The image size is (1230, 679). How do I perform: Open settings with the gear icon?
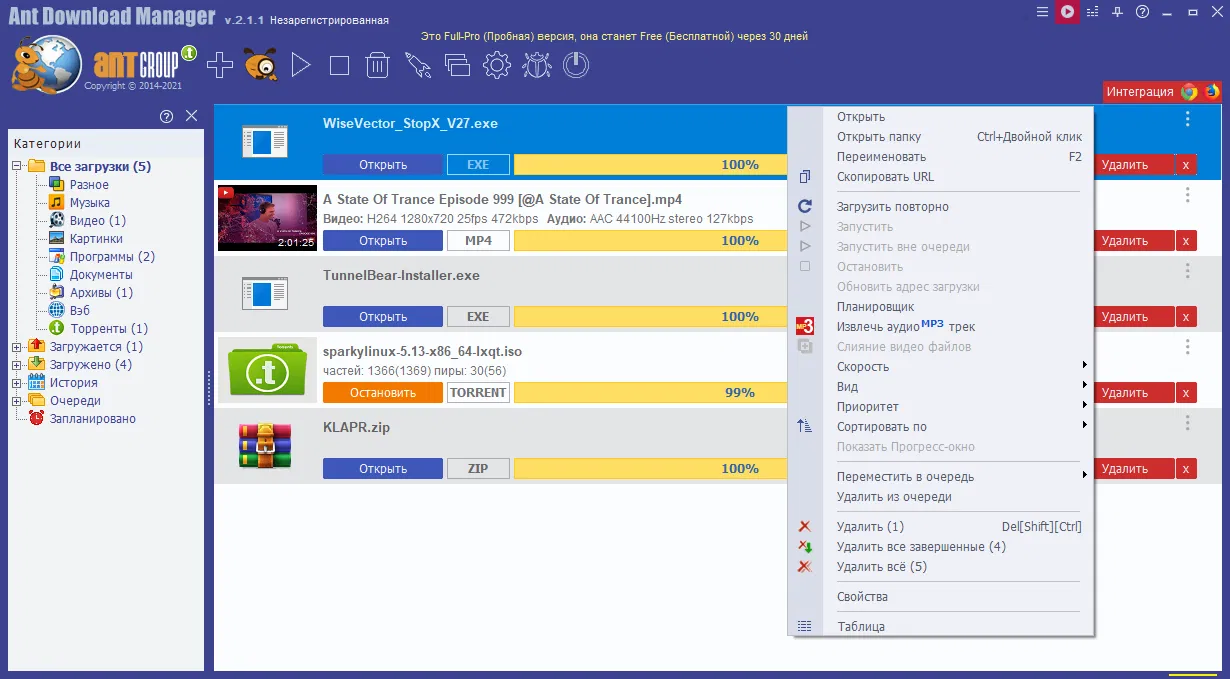click(x=497, y=66)
